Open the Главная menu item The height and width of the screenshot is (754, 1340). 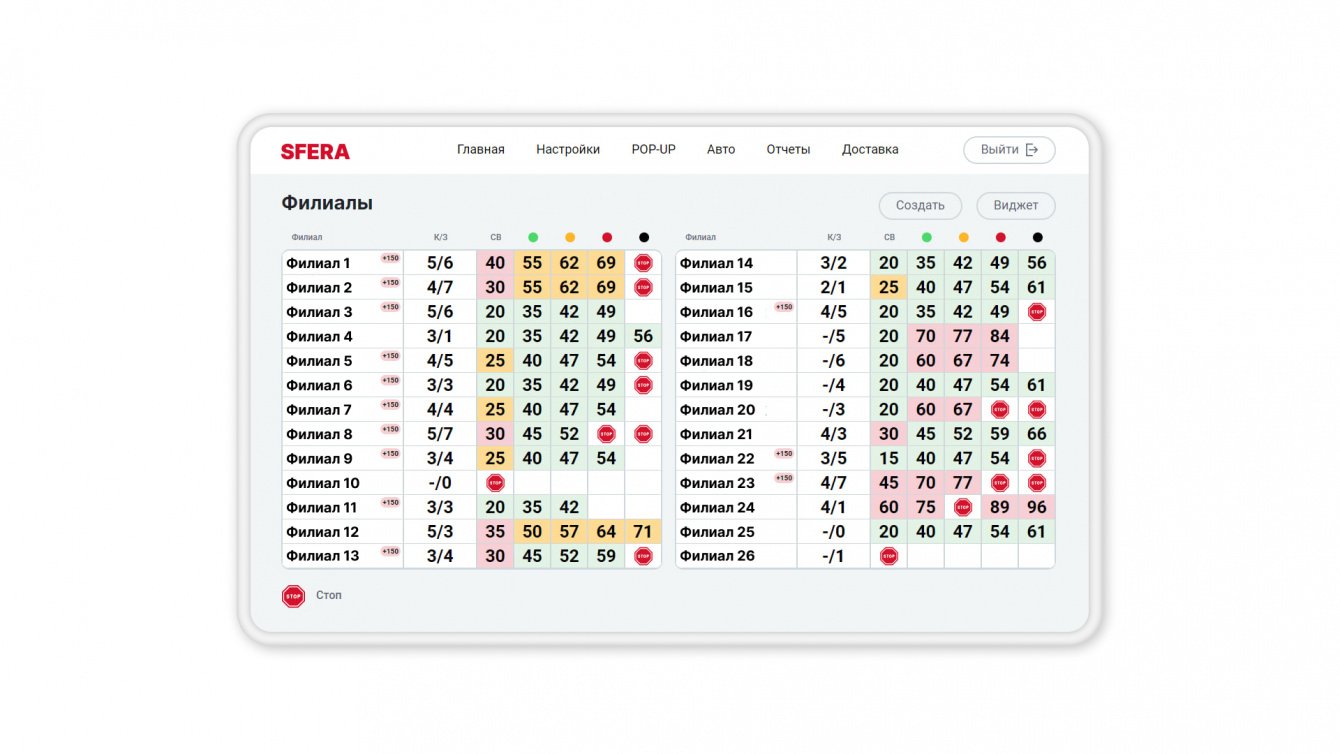481,150
